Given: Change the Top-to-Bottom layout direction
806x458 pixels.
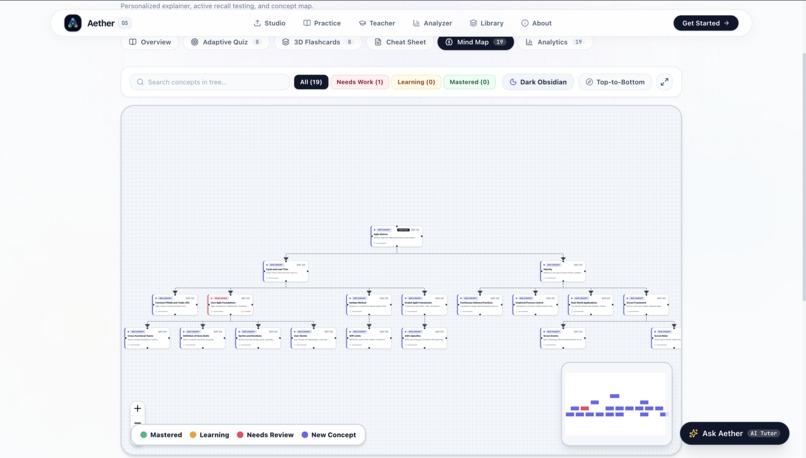Looking at the screenshot, I should click(615, 82).
